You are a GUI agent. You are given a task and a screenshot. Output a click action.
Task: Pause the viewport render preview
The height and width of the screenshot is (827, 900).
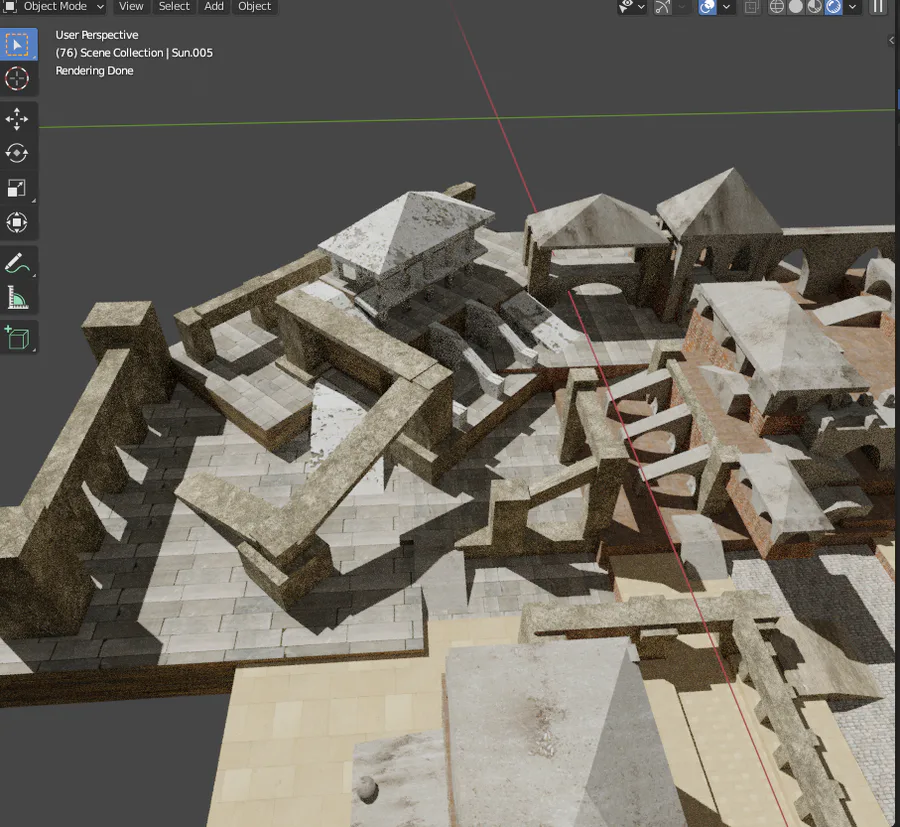point(878,7)
